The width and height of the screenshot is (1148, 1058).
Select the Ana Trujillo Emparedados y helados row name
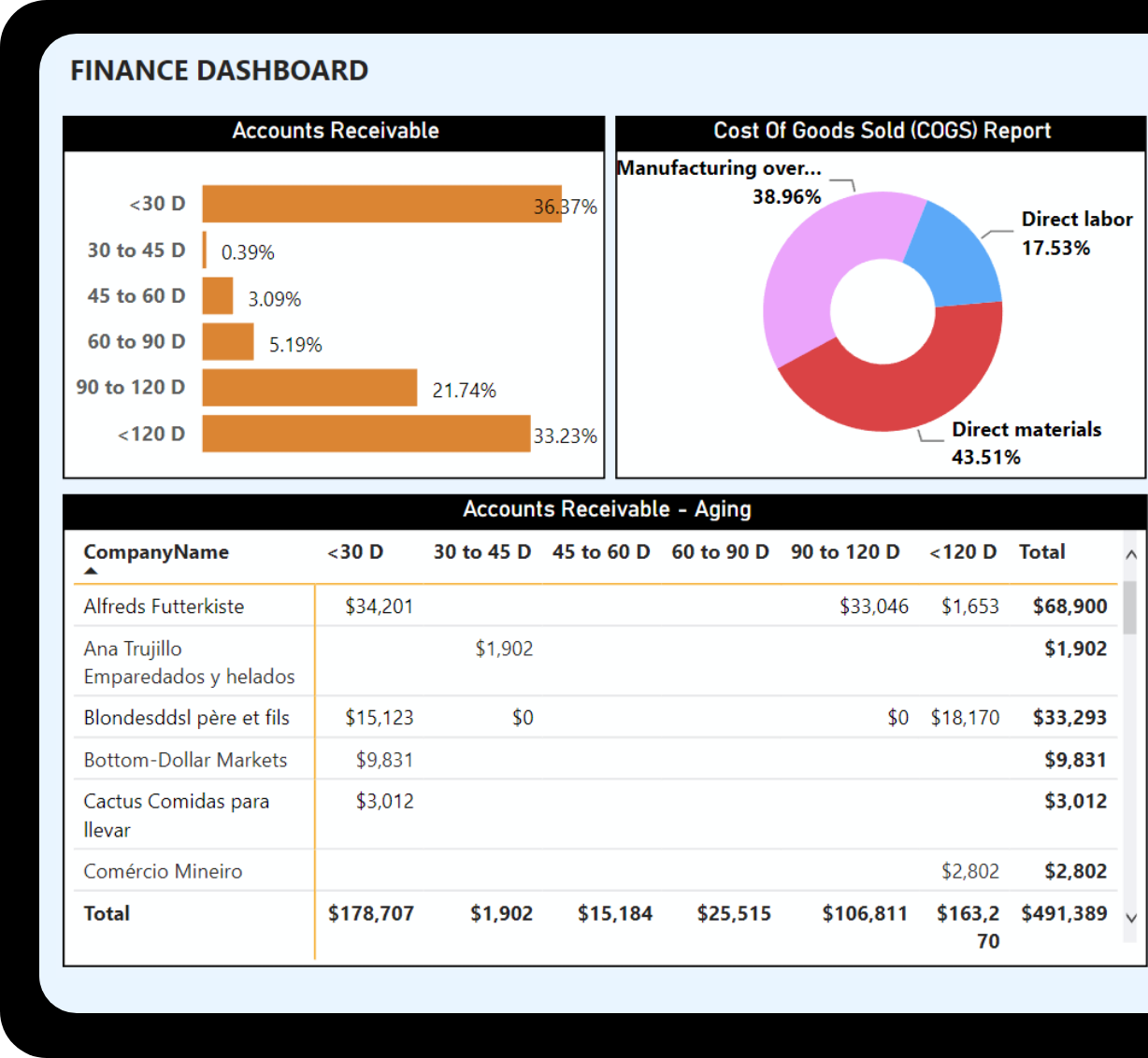coord(189,663)
